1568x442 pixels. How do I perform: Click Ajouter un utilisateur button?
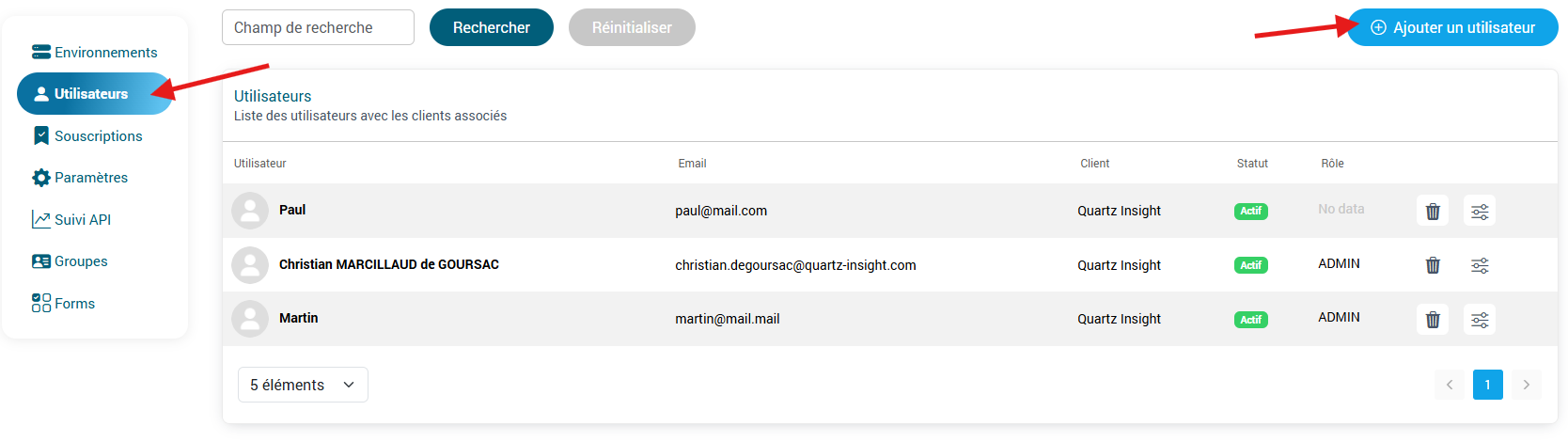coord(1453,28)
